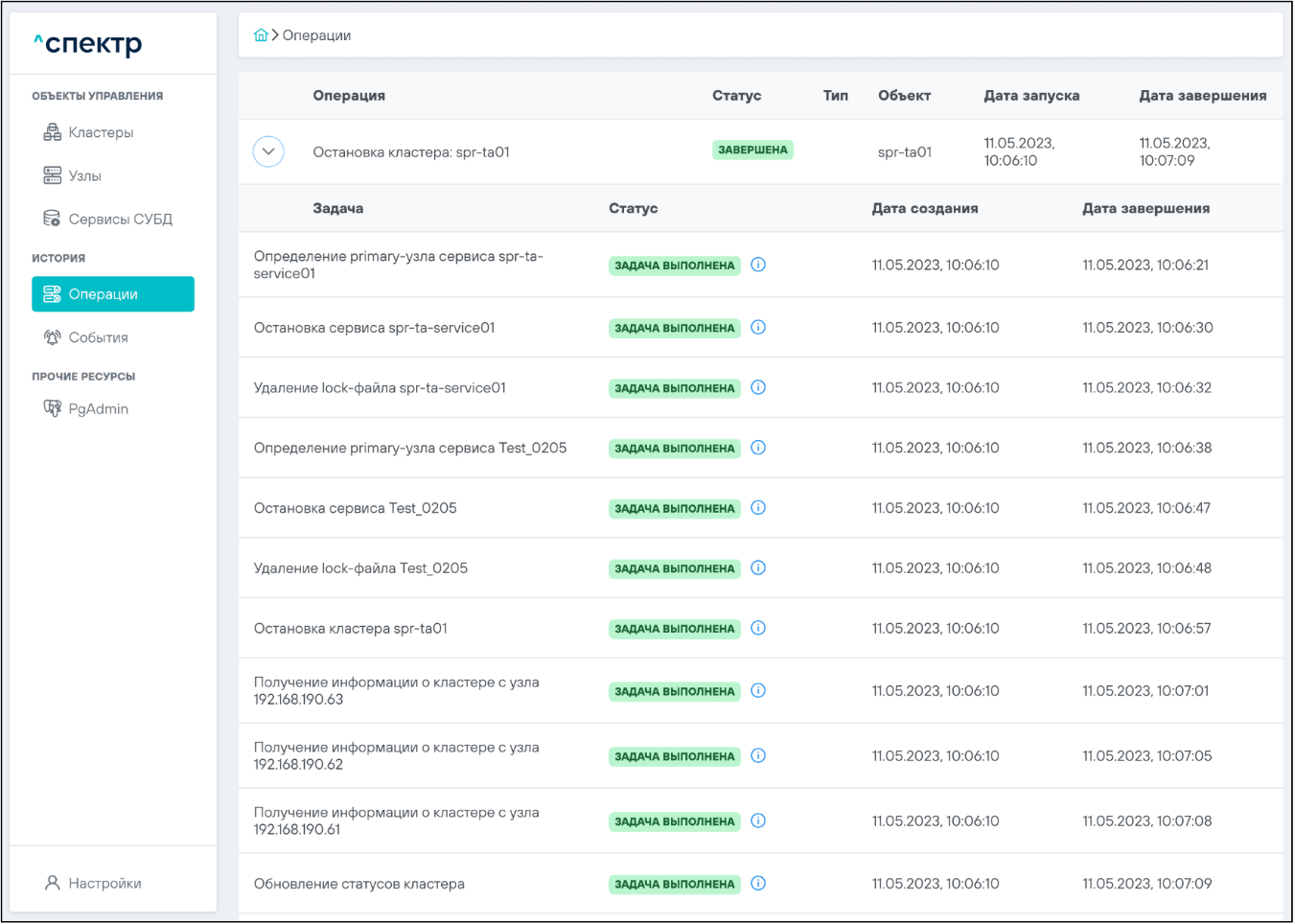Show info for Удаление lock-файла spr-ta-service01 task
This screenshot has width=1295, height=924.
(x=758, y=388)
